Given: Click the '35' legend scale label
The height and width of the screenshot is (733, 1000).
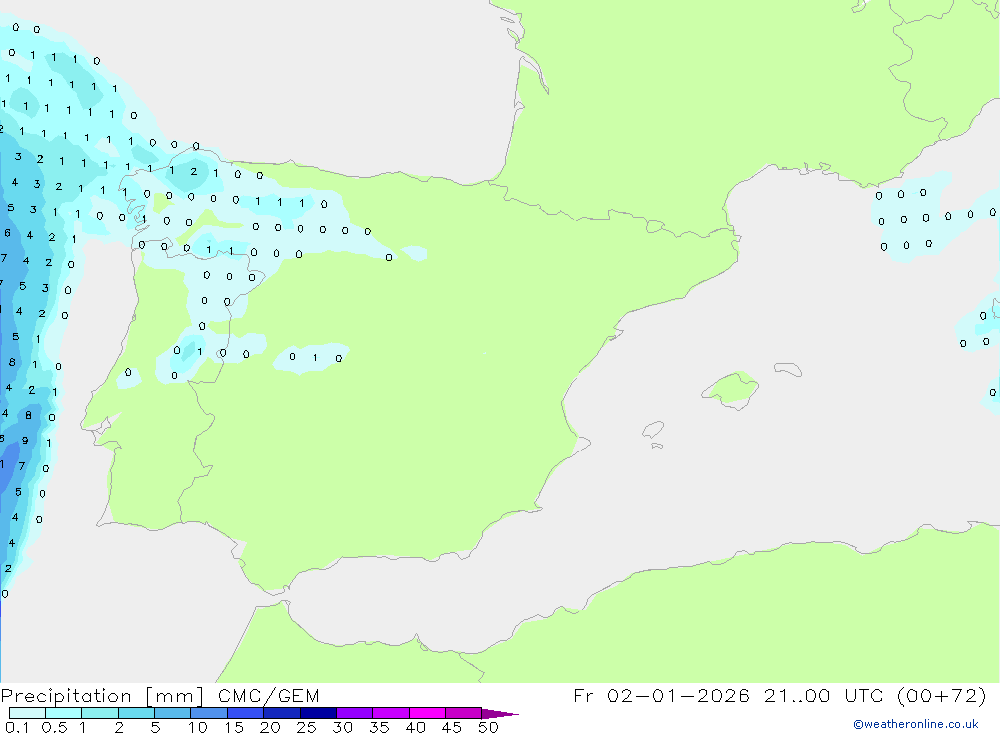Looking at the screenshot, I should tap(379, 727).
